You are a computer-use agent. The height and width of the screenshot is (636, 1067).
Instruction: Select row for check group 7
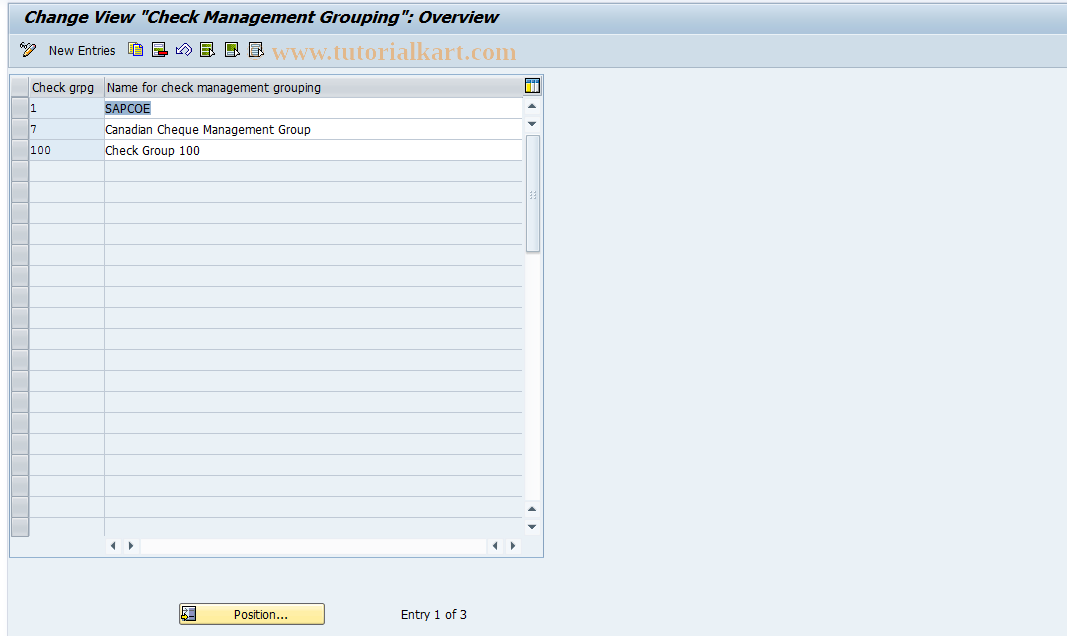click(20, 129)
